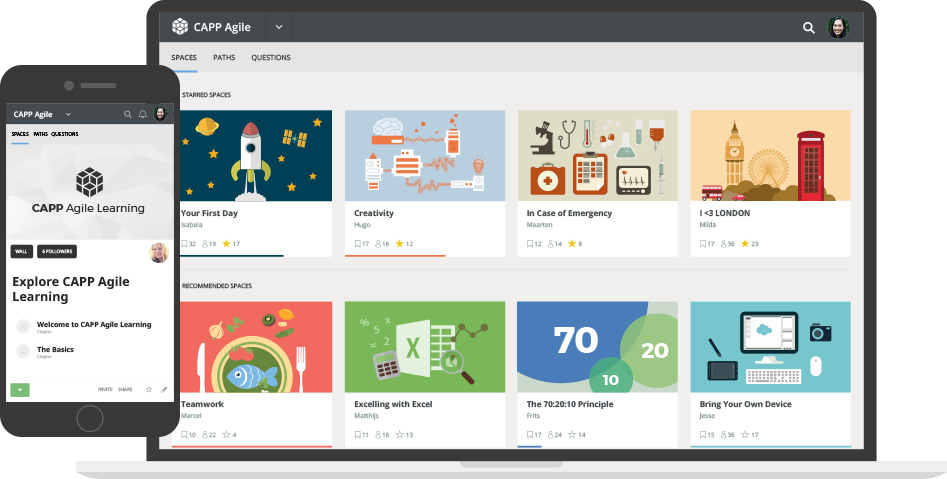Image resolution: width=947 pixels, height=479 pixels.
Task: Click author name Isabela
Action: pos(191,225)
